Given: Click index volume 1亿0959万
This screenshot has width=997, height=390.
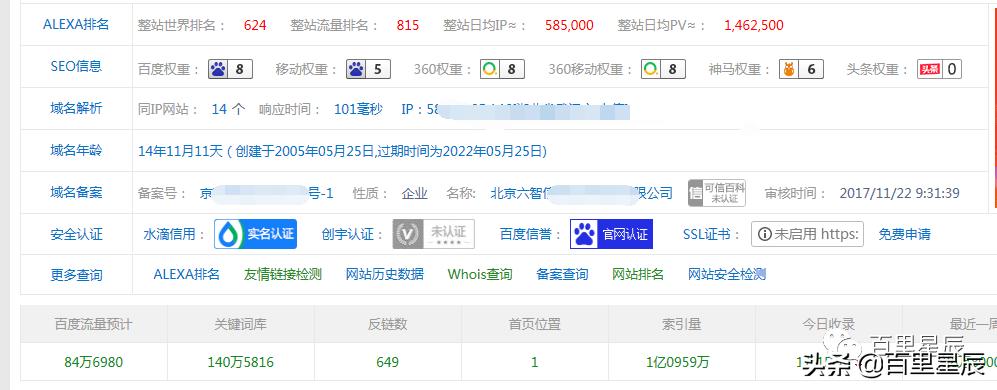Looking at the screenshot, I should click(x=678, y=363).
